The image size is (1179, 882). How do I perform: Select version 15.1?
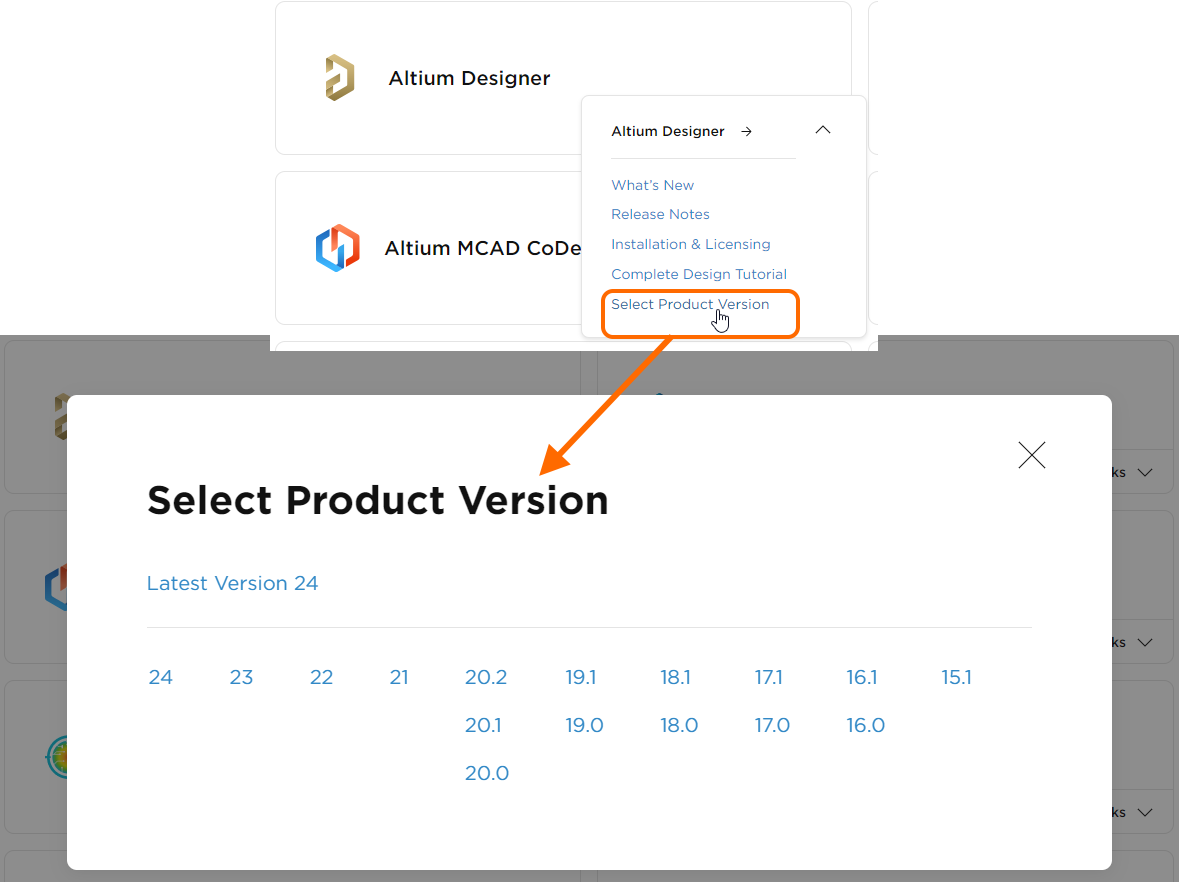point(956,677)
